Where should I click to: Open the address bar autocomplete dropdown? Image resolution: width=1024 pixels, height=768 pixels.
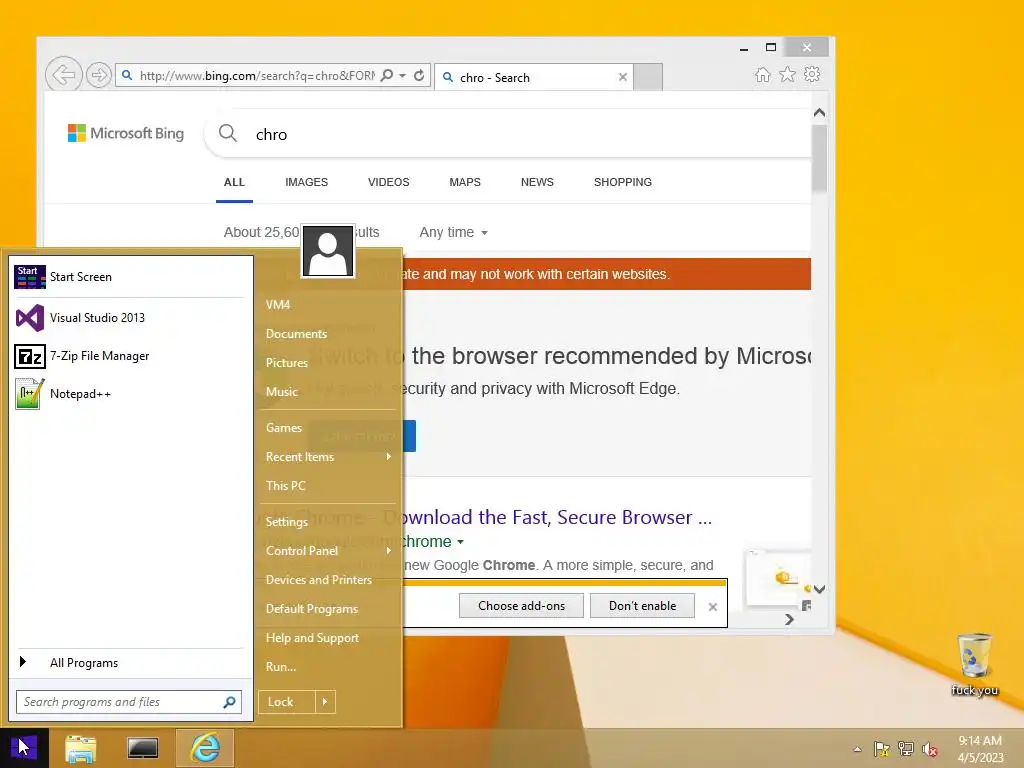tap(403, 76)
